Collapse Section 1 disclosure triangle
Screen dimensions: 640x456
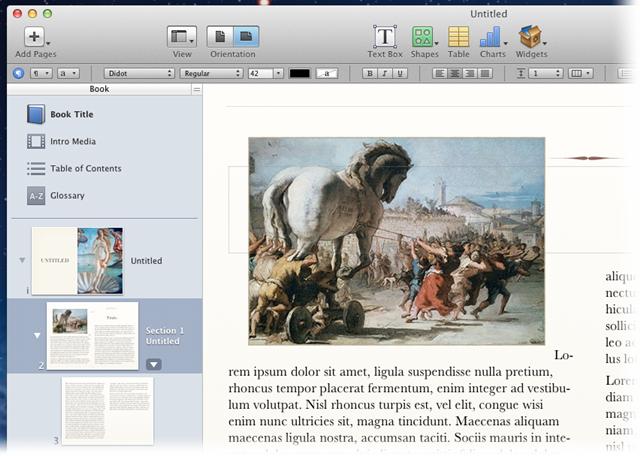pyautogui.click(x=37, y=336)
